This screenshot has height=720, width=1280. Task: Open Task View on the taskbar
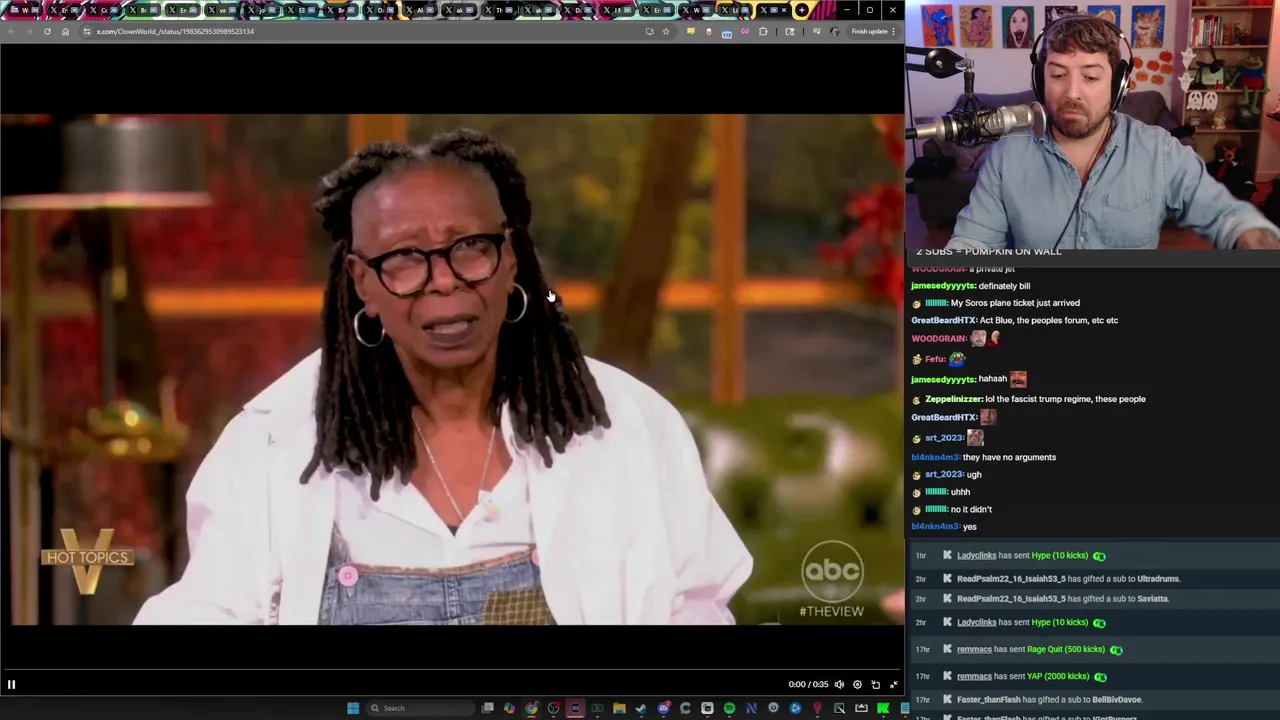point(487,708)
